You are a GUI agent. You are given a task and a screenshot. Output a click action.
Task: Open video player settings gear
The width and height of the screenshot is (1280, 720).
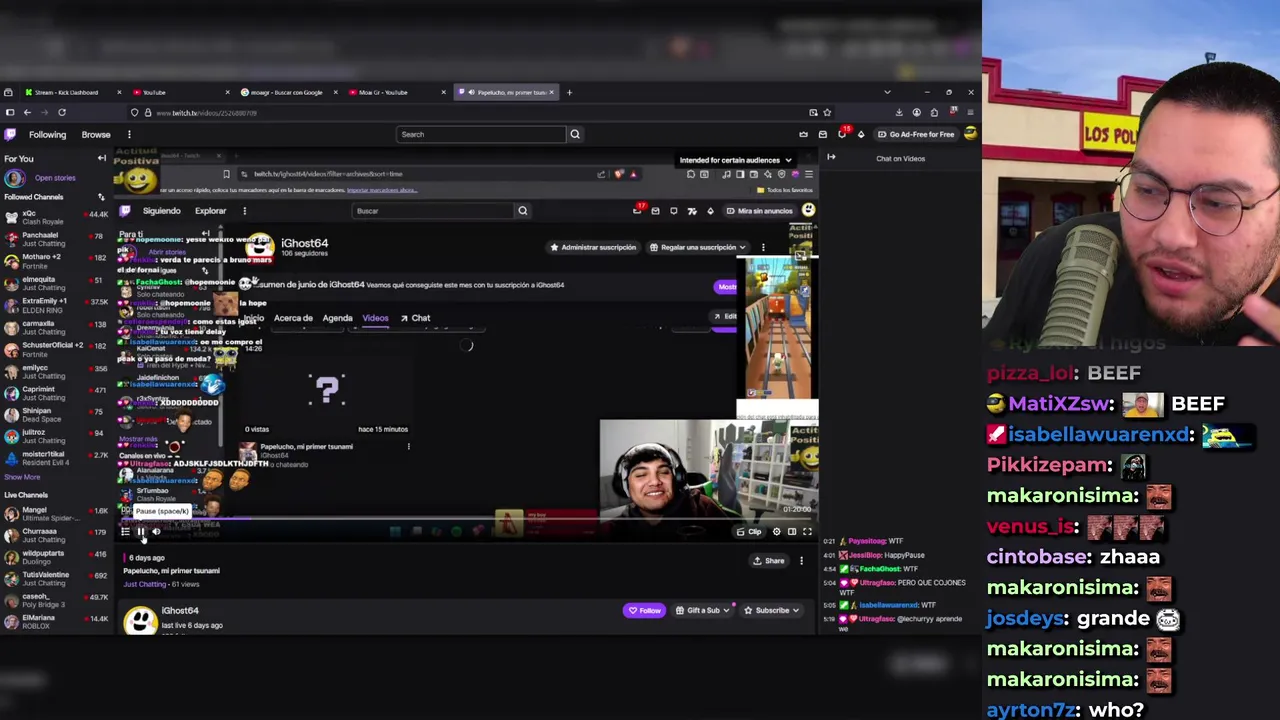(x=776, y=532)
